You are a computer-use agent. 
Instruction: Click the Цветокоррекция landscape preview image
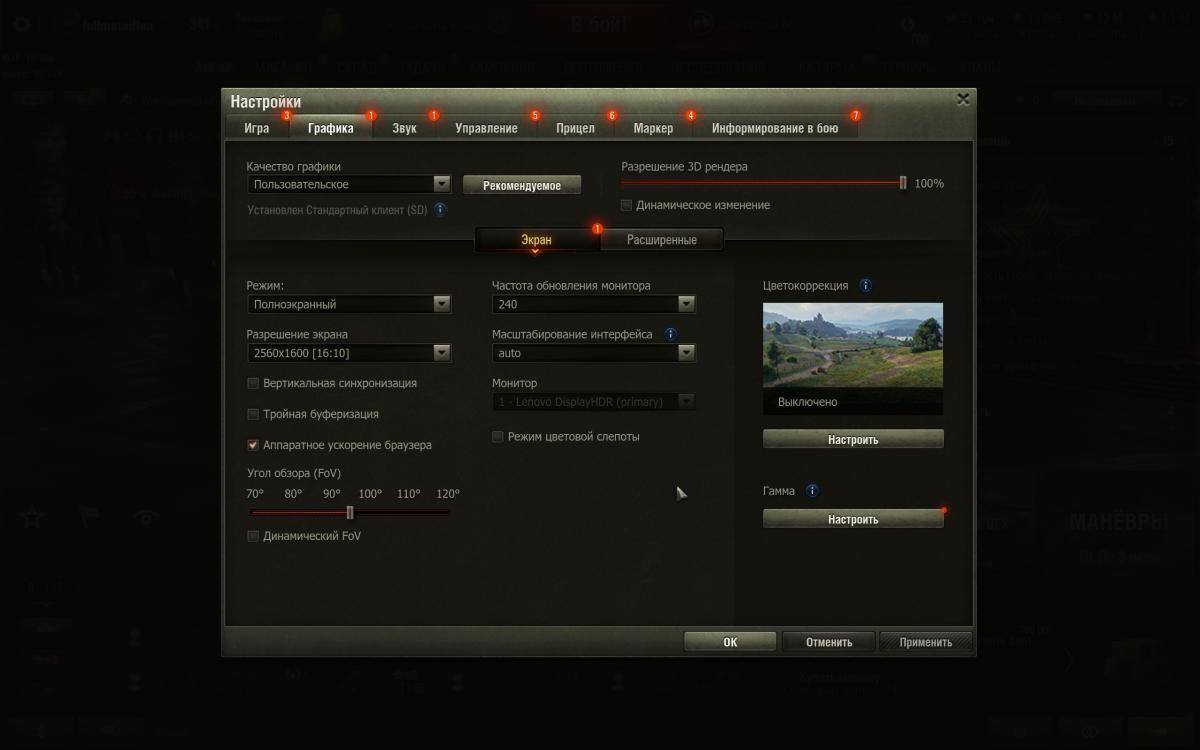(x=852, y=345)
